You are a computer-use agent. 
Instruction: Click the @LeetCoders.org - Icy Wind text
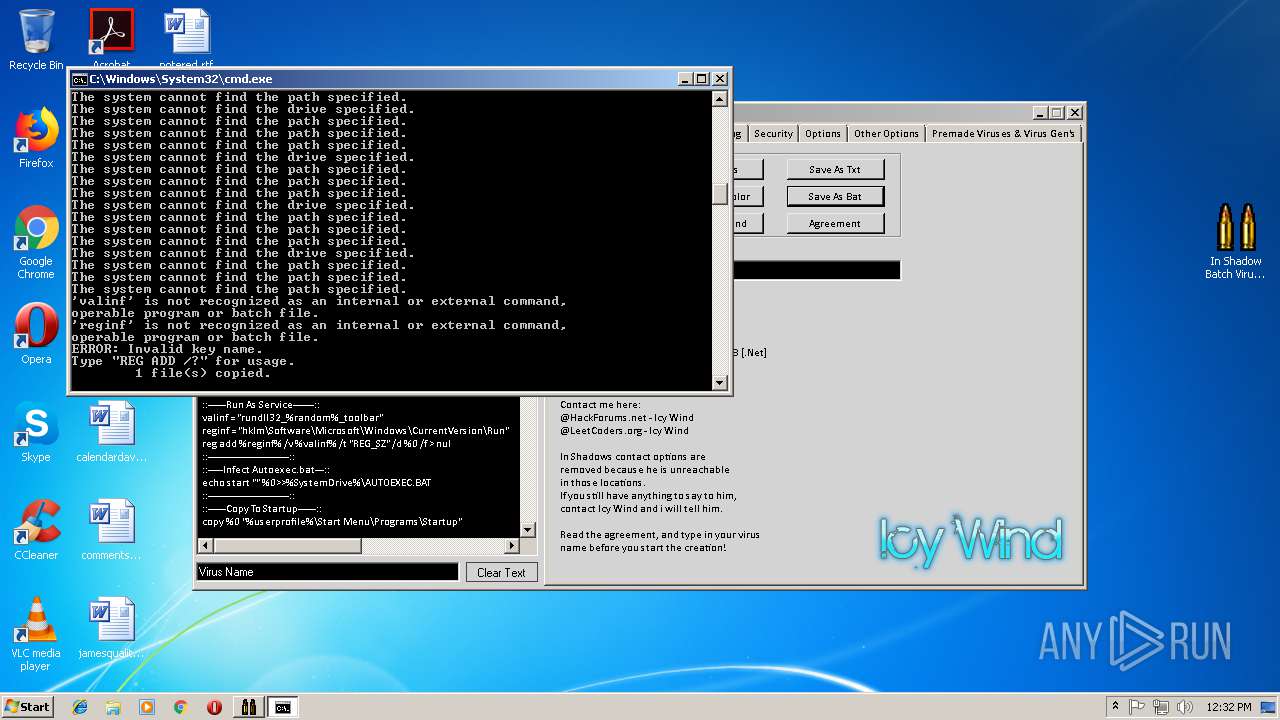point(624,430)
